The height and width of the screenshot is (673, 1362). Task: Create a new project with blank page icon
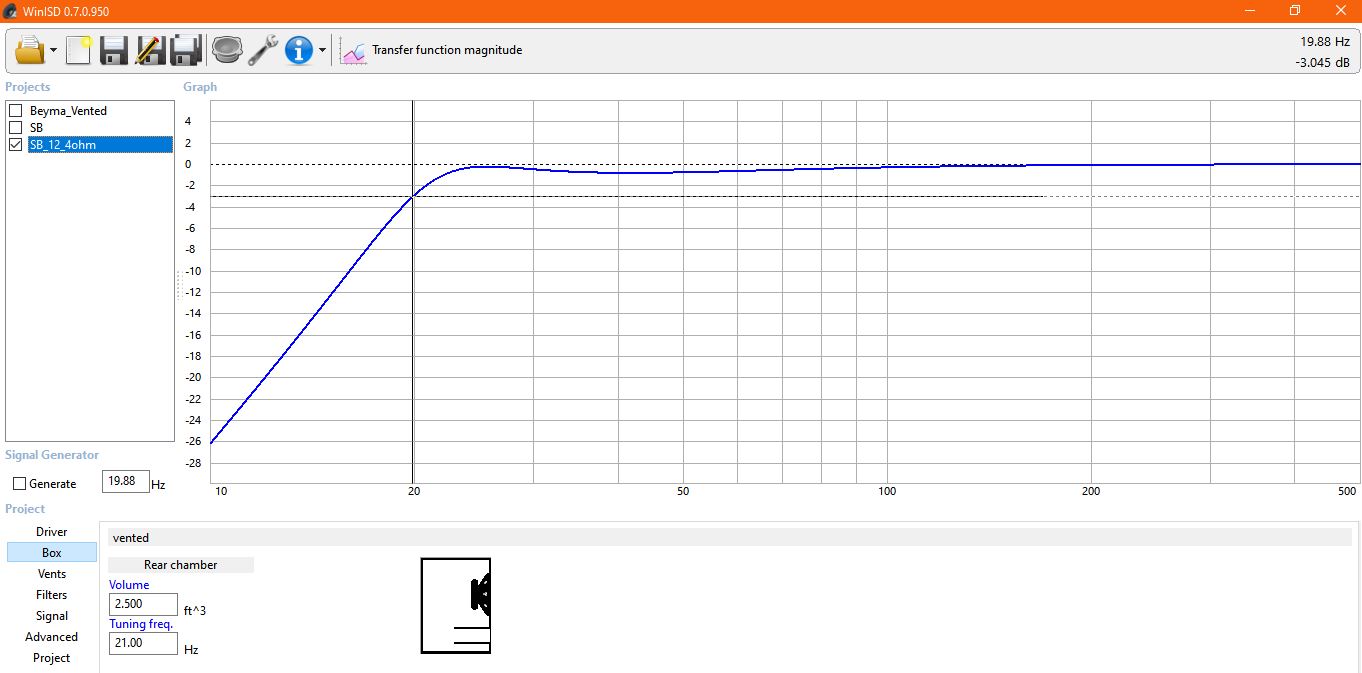79,49
